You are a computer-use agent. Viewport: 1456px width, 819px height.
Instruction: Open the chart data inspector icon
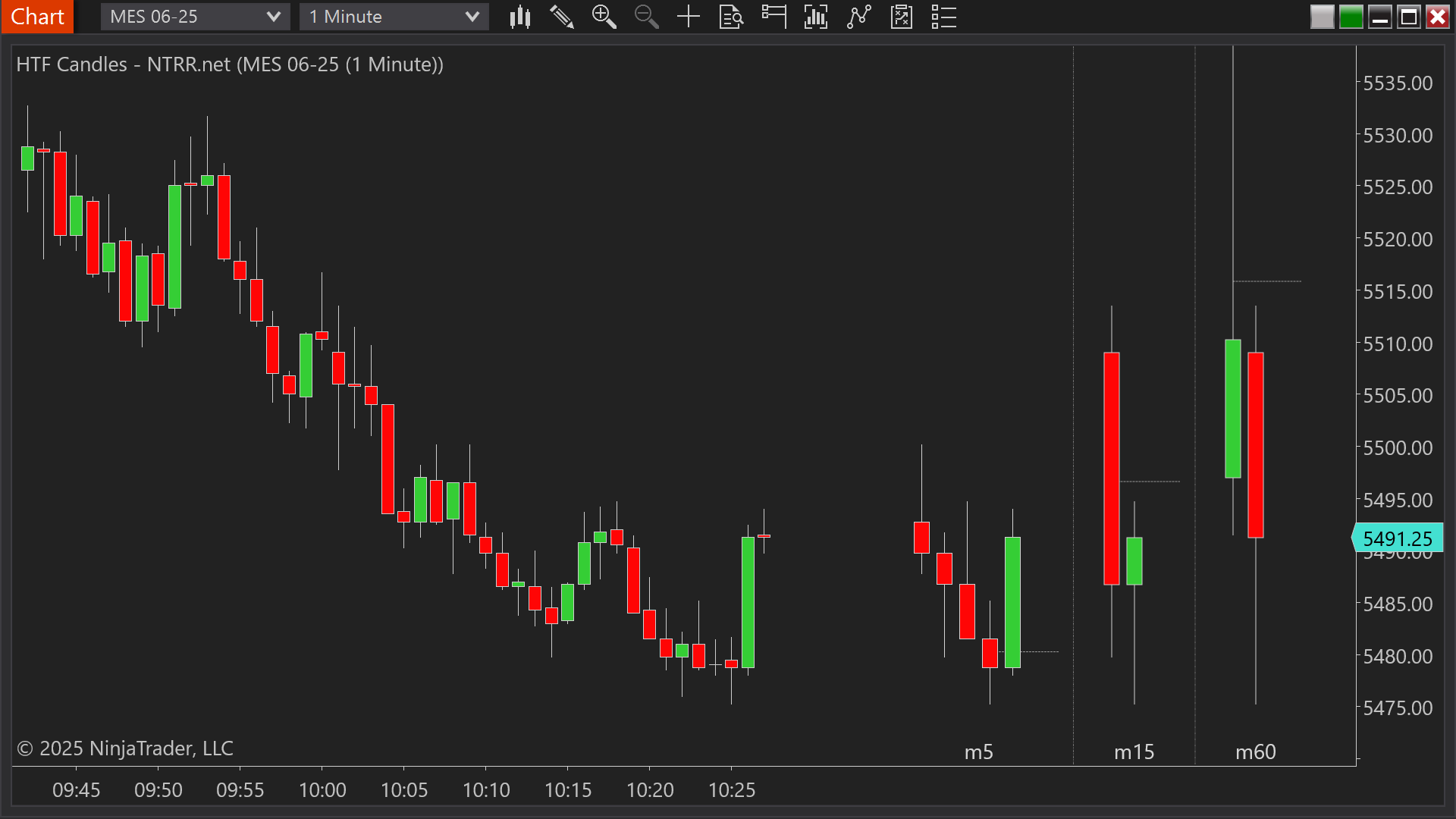(731, 17)
